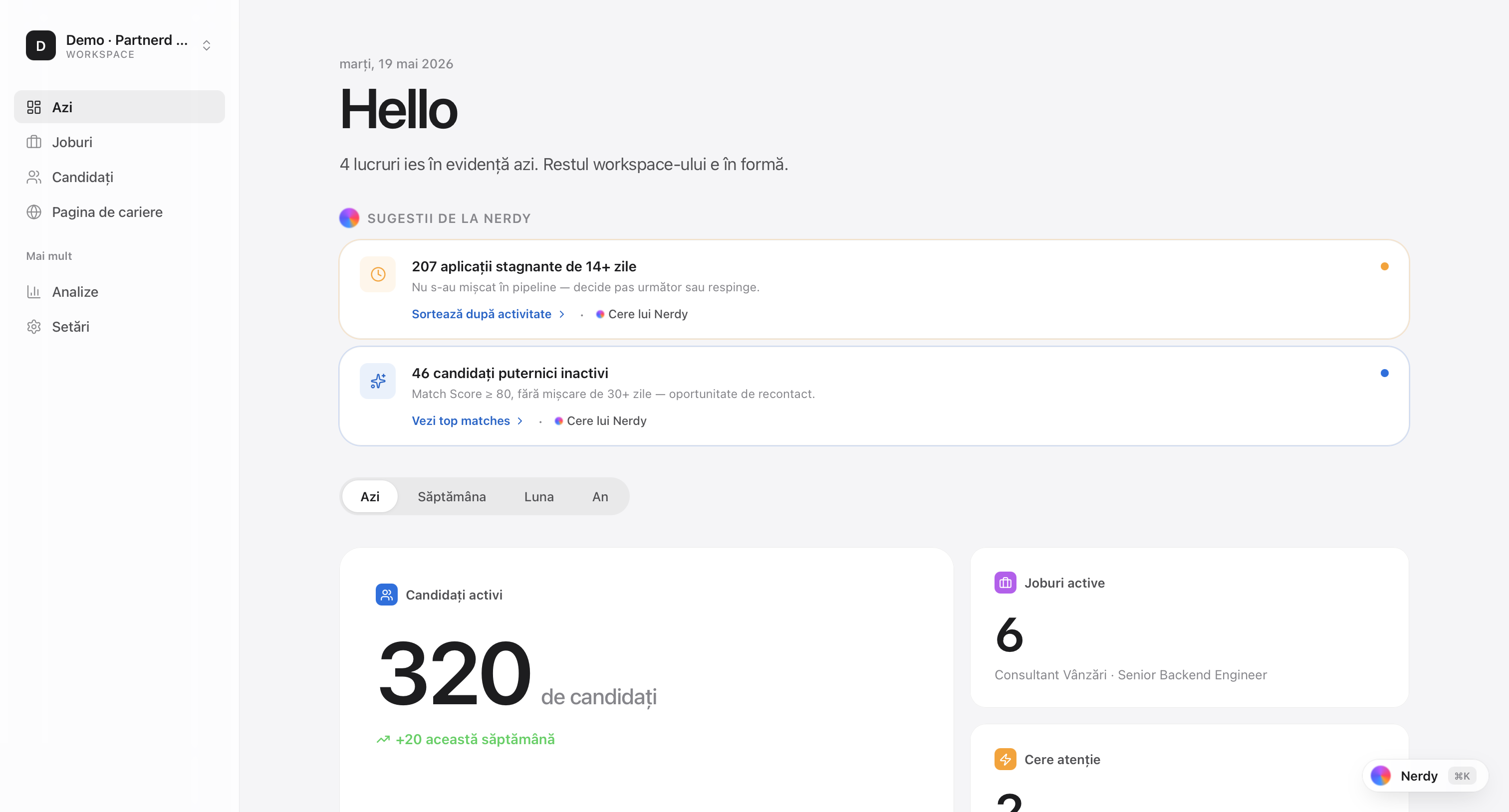Click the Cere atenție card heading
1509x812 pixels.
click(x=1062, y=759)
